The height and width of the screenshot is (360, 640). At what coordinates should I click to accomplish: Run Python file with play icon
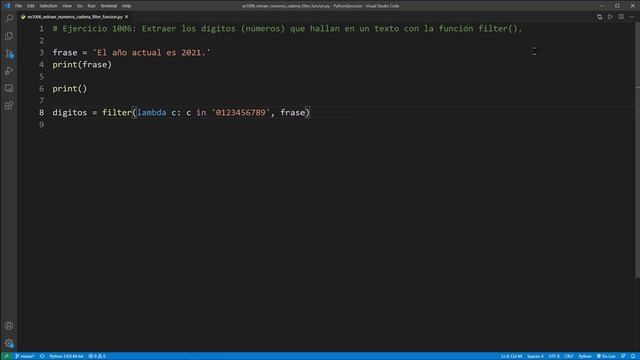coord(610,17)
